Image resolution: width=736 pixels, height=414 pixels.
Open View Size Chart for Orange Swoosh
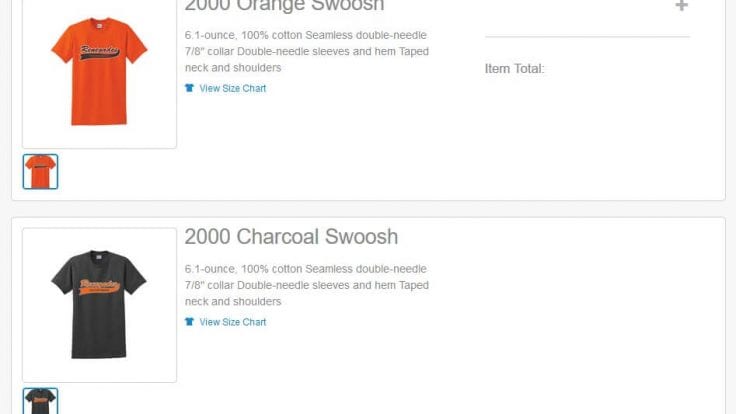[x=232, y=88]
